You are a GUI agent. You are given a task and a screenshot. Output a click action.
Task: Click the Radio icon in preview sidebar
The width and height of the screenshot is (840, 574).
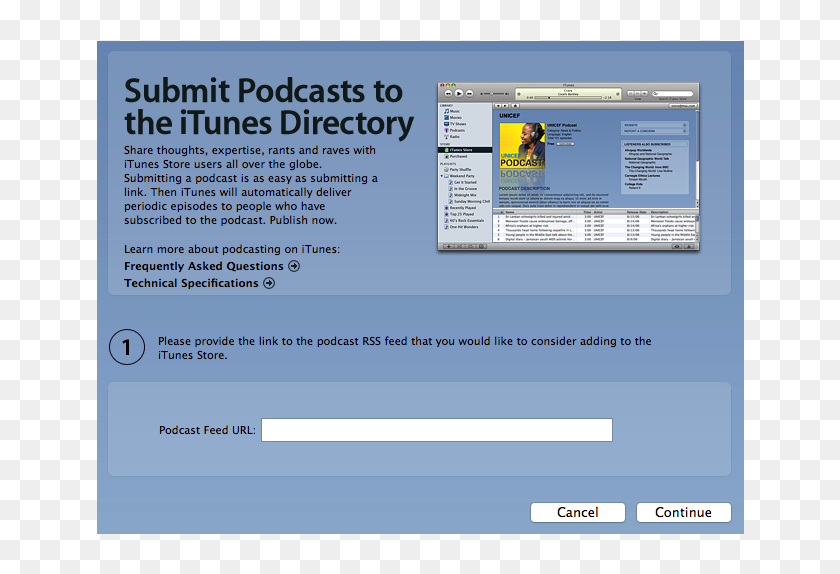(446, 136)
